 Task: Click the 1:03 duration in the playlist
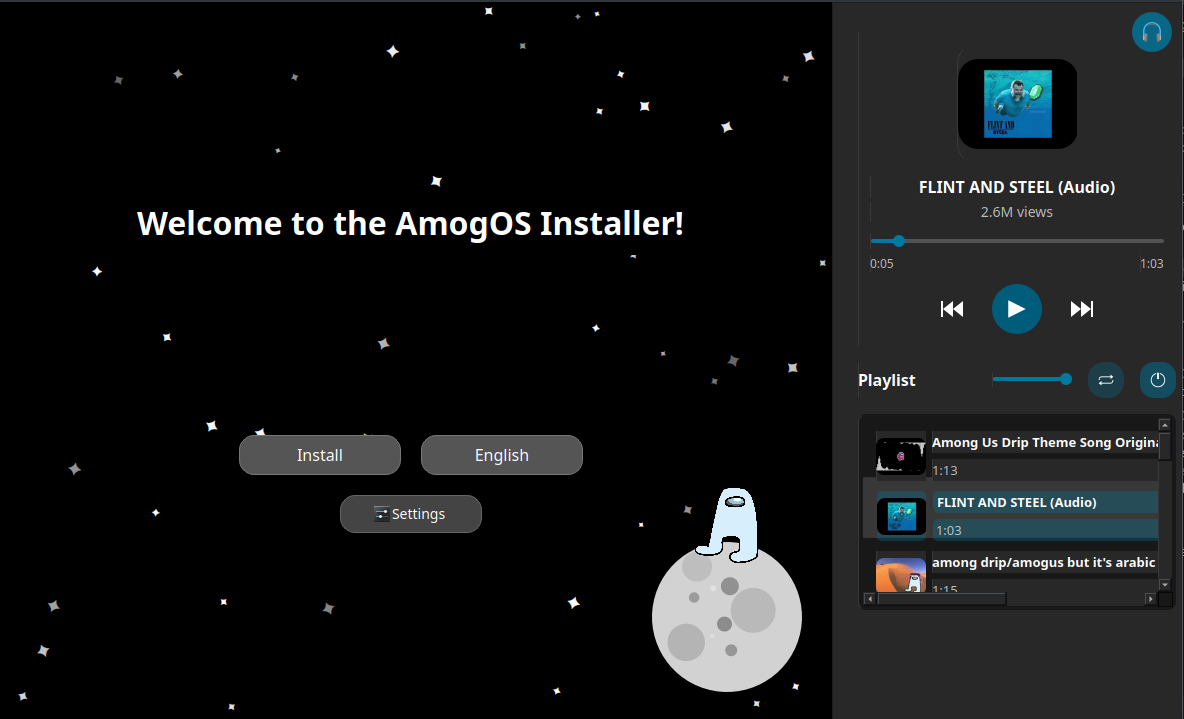pos(949,530)
